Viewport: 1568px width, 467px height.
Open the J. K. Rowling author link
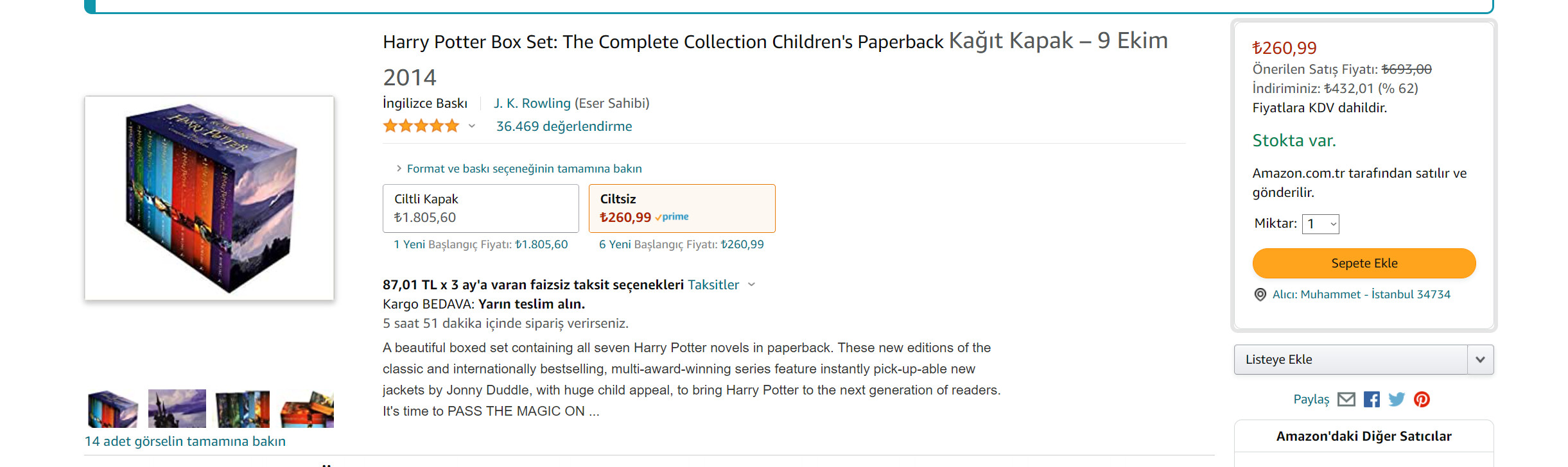coord(532,103)
